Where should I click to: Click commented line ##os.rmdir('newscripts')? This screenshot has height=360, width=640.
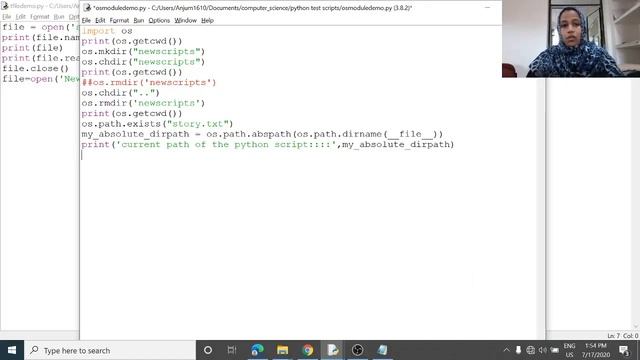(x=149, y=82)
